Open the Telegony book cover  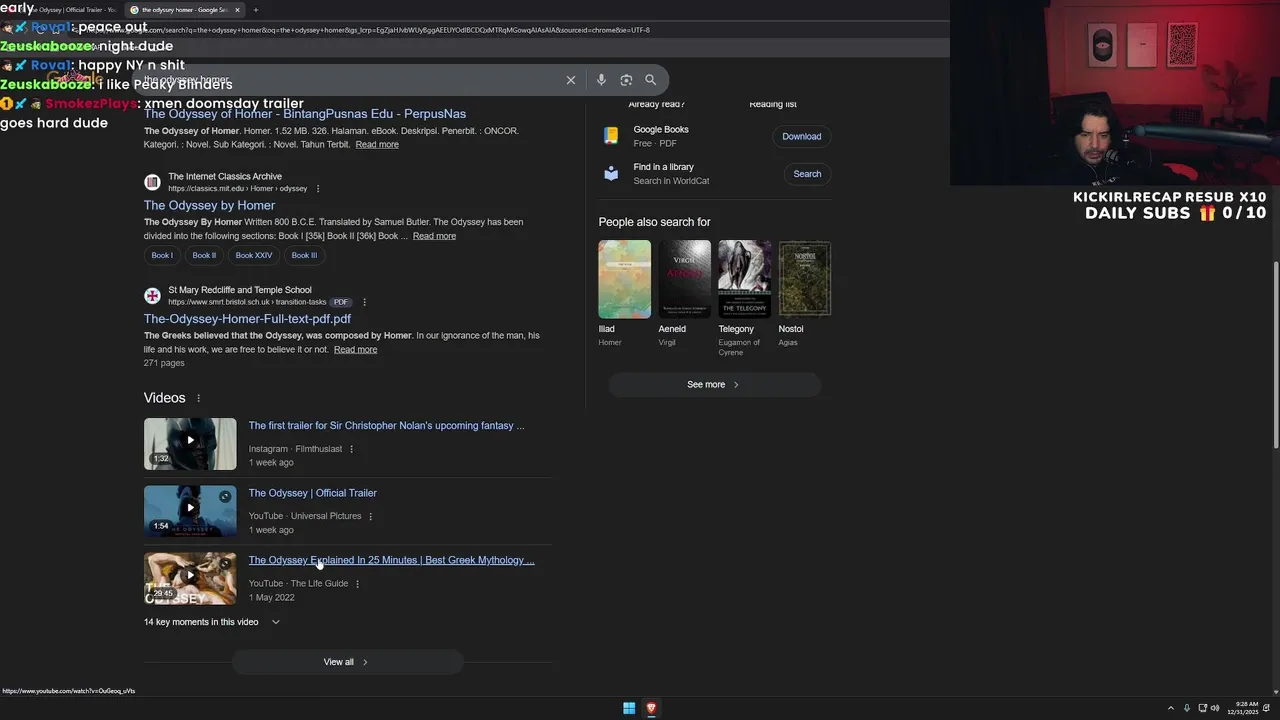pos(744,279)
